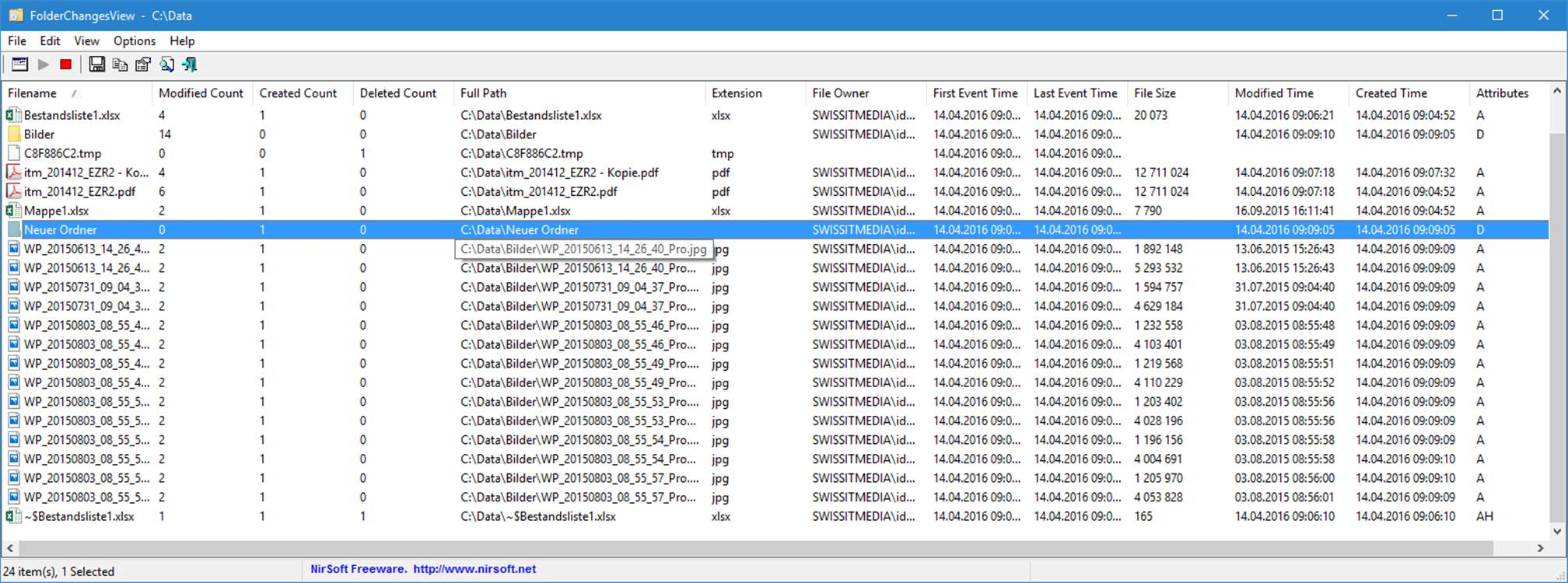
Task: Copy selected items using the toolbar
Action: coord(120,65)
